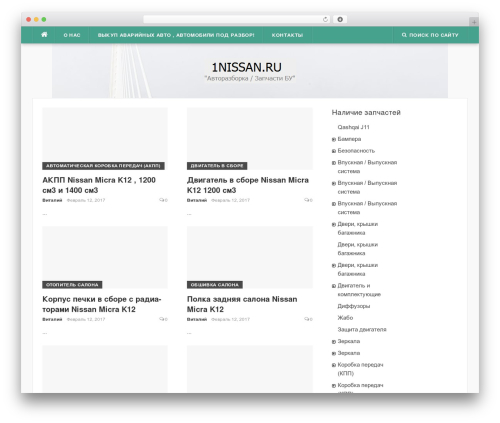Open post 'Полка задняя салона Nissan Micra K12'

coord(242,304)
